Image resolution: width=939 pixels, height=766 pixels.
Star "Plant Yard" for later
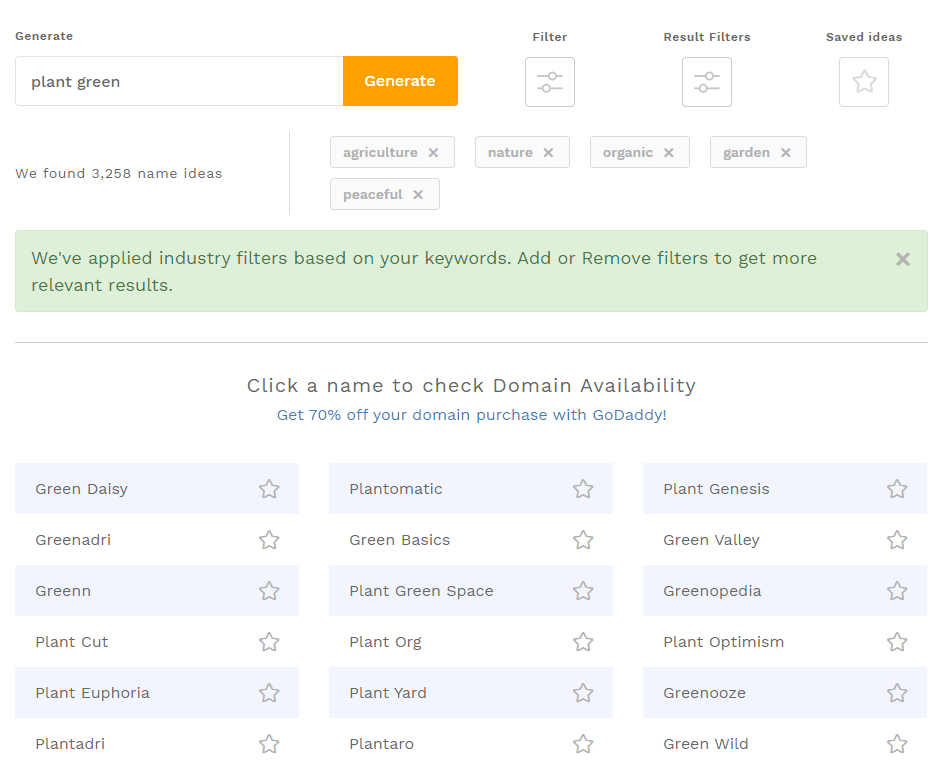(x=583, y=692)
